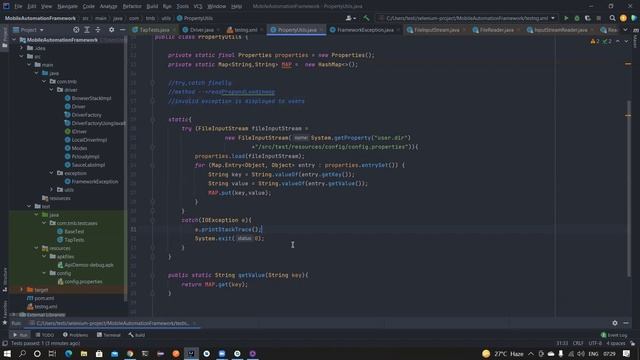This screenshot has width=640, height=360.
Task: Collapse the driver package
Action: (x=52, y=90)
